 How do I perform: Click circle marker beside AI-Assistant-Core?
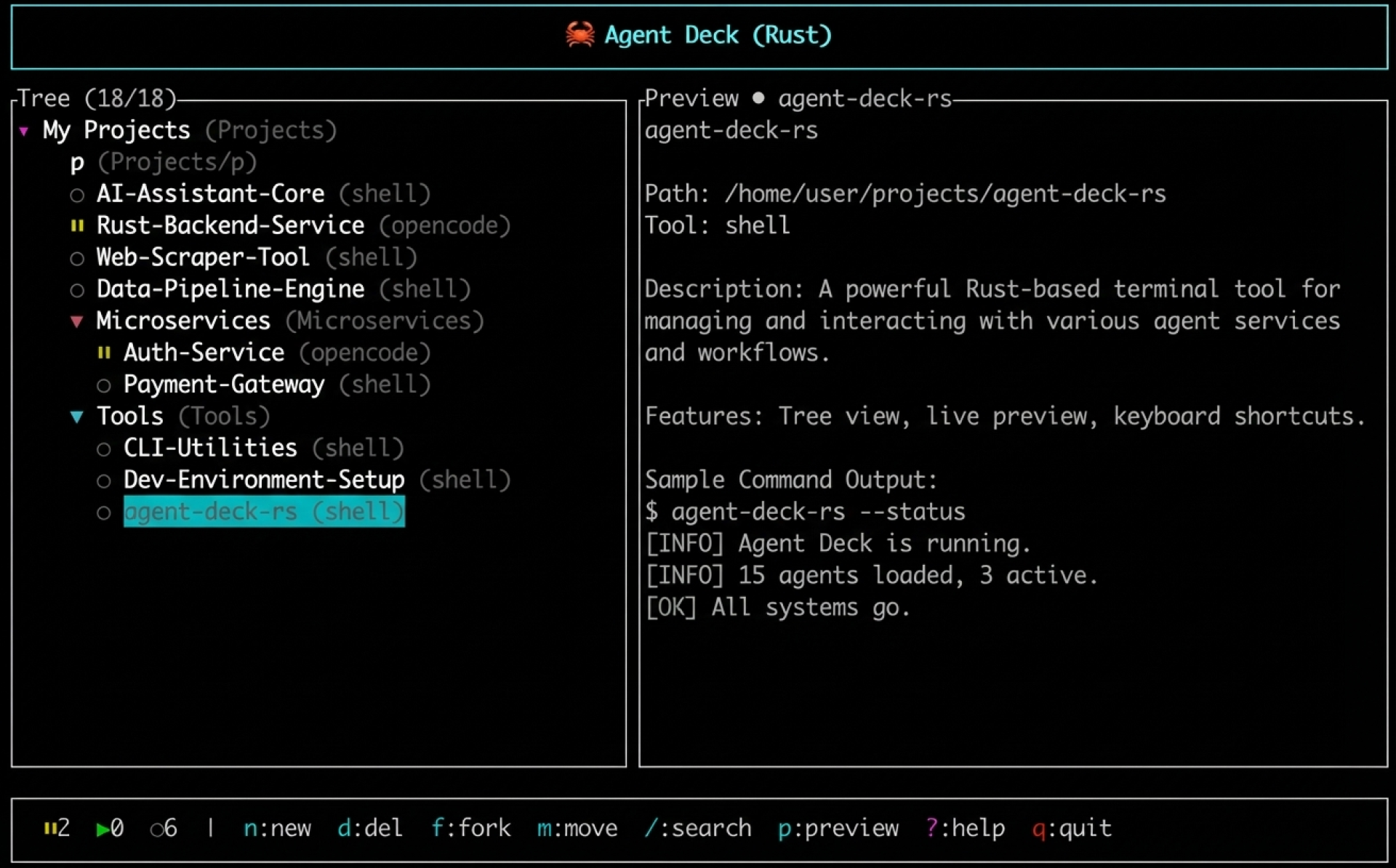pos(77,195)
